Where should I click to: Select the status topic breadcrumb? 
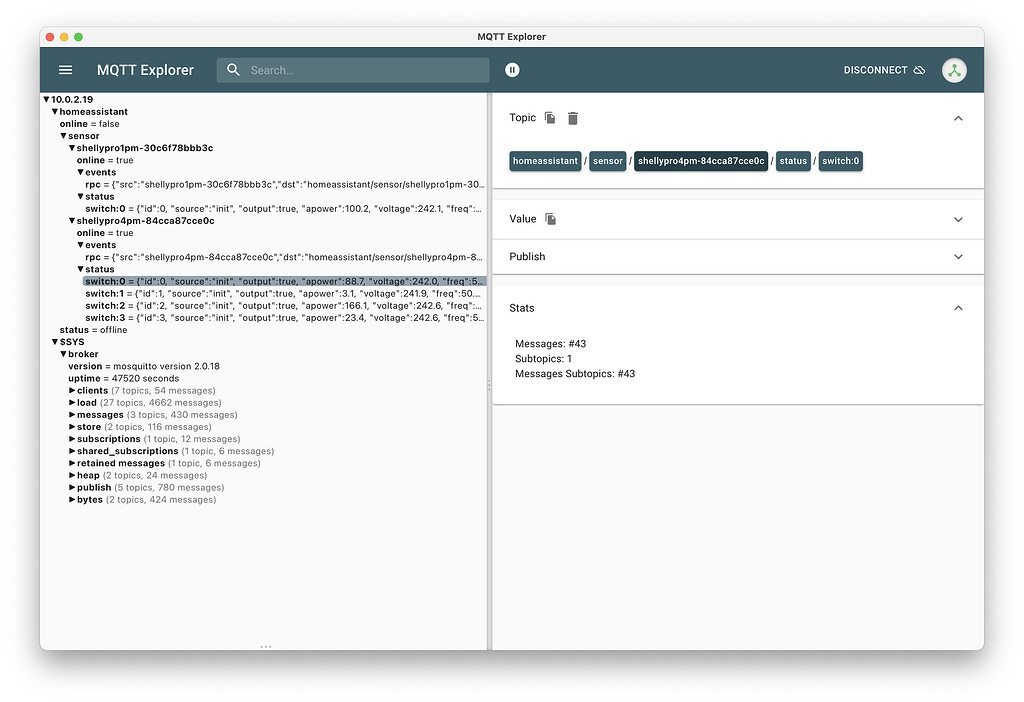pyautogui.click(x=793, y=161)
